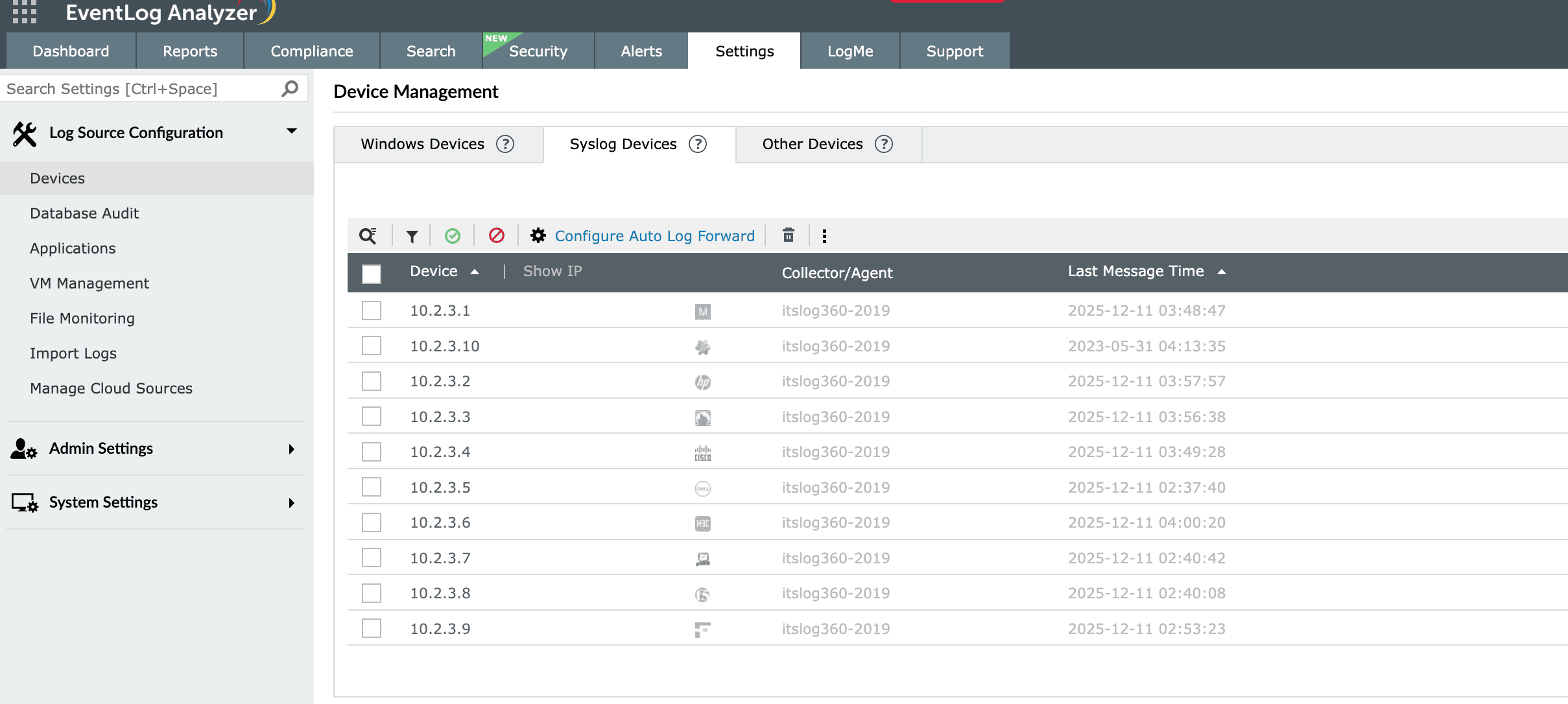Open the three-dot more options menu

pos(824,236)
